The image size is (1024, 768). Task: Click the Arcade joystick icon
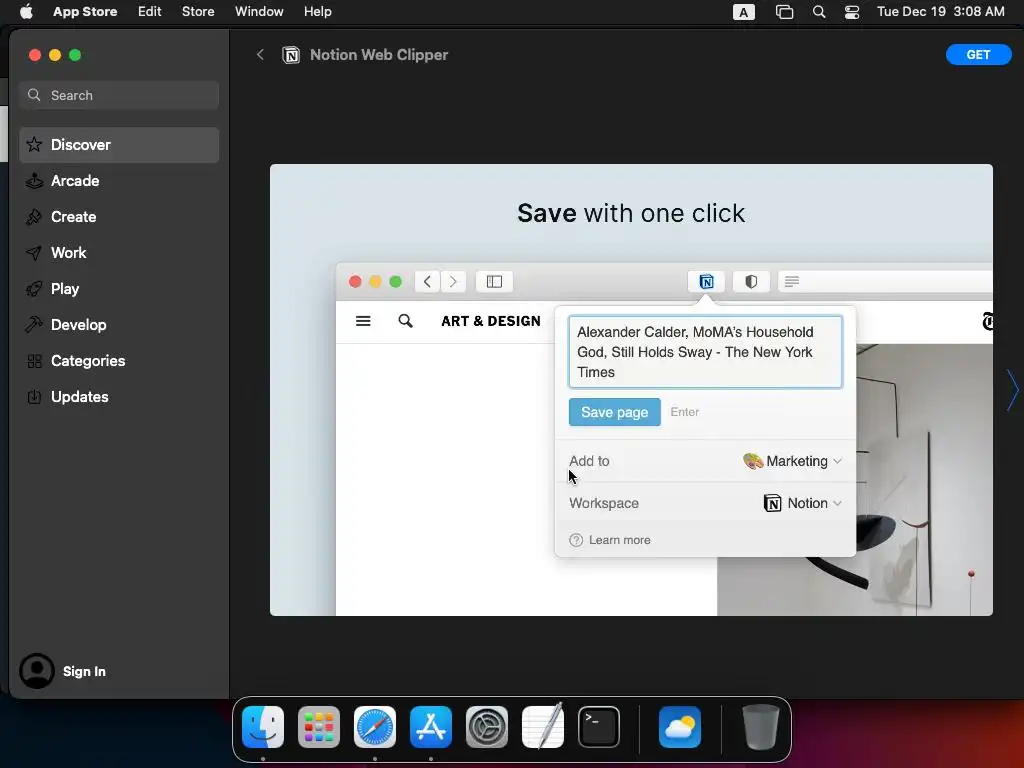(x=34, y=181)
